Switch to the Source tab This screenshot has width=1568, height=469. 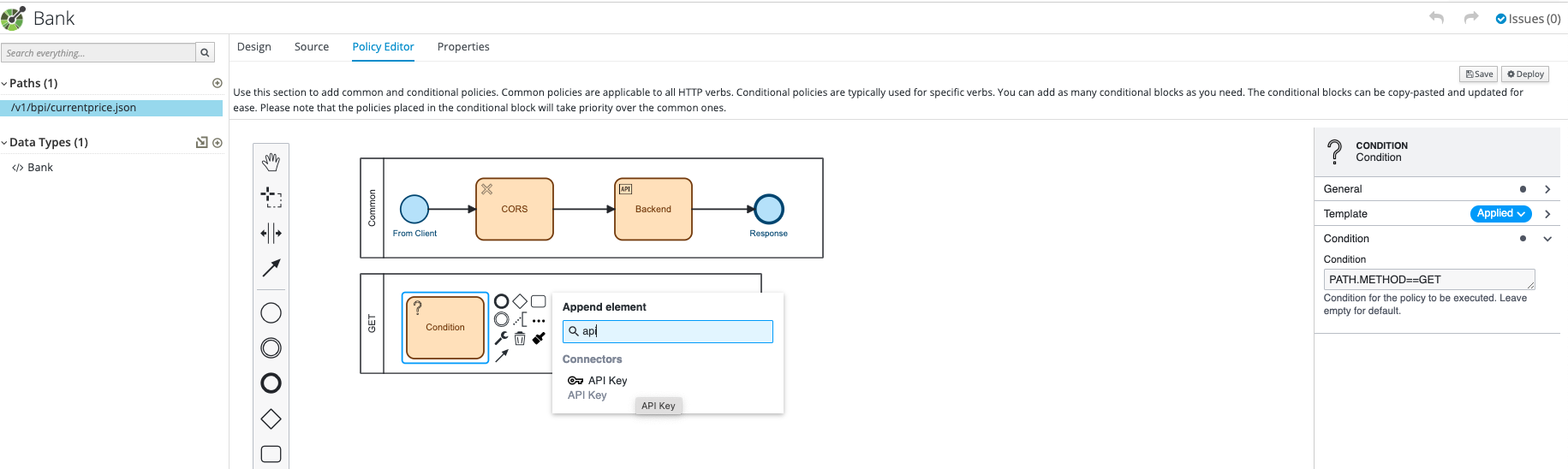tap(312, 47)
